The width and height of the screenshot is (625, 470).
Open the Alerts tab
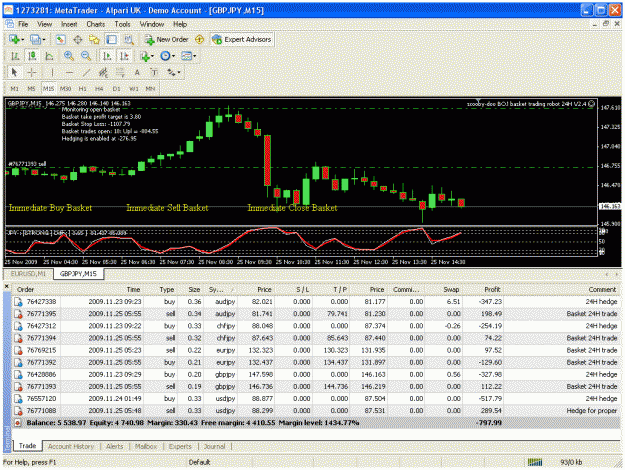click(114, 446)
